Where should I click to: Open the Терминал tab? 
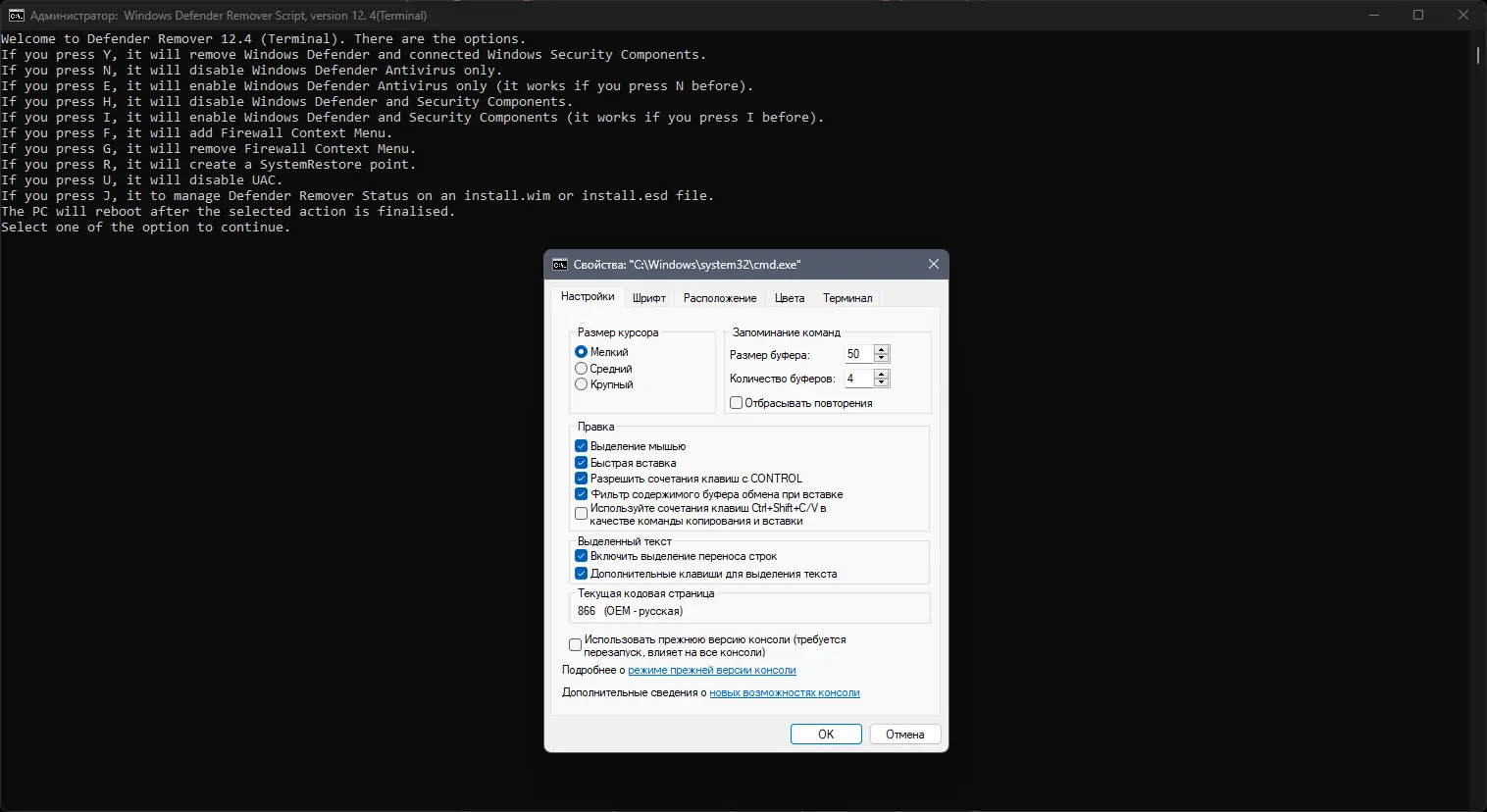point(847,298)
